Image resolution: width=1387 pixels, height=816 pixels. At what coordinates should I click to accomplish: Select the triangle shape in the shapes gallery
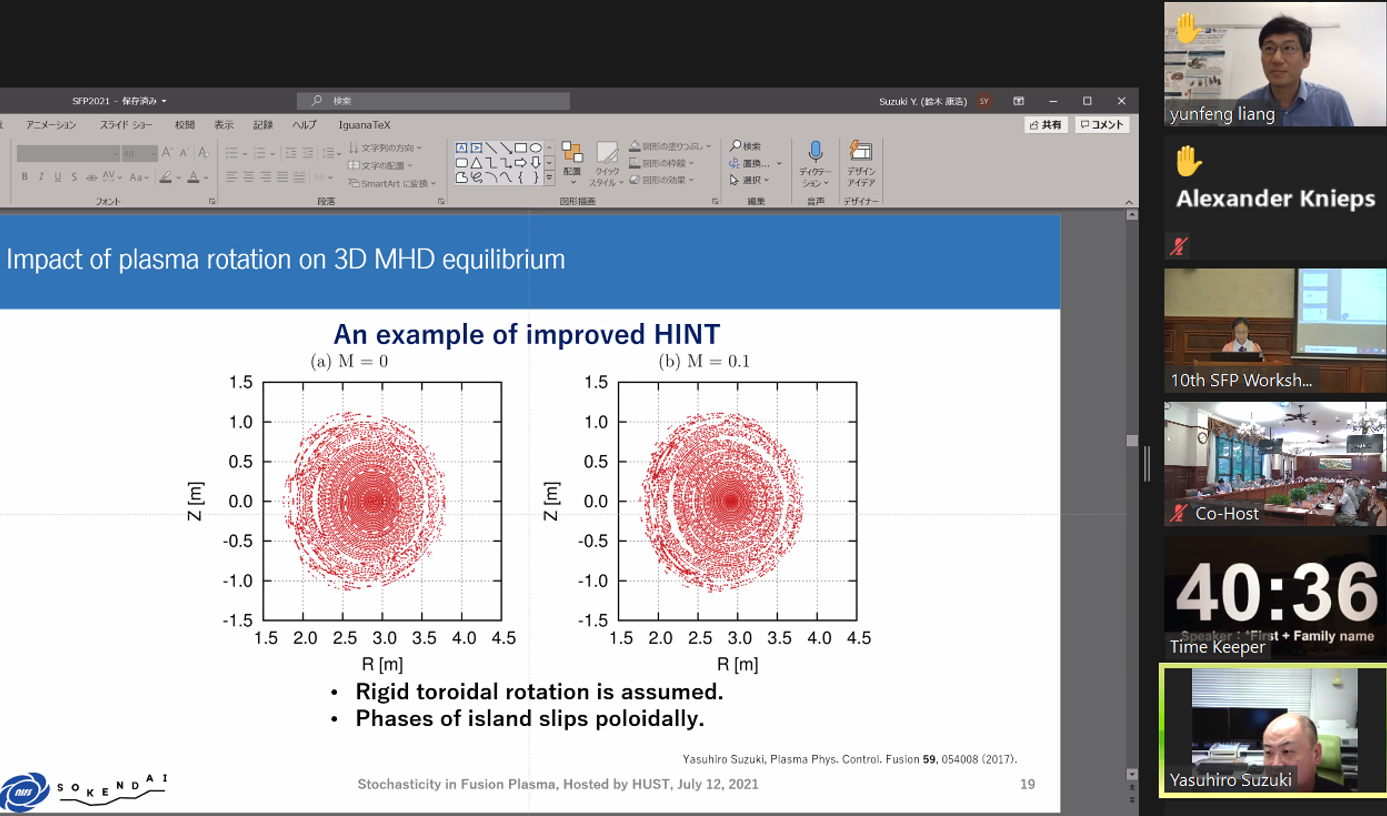(476, 163)
